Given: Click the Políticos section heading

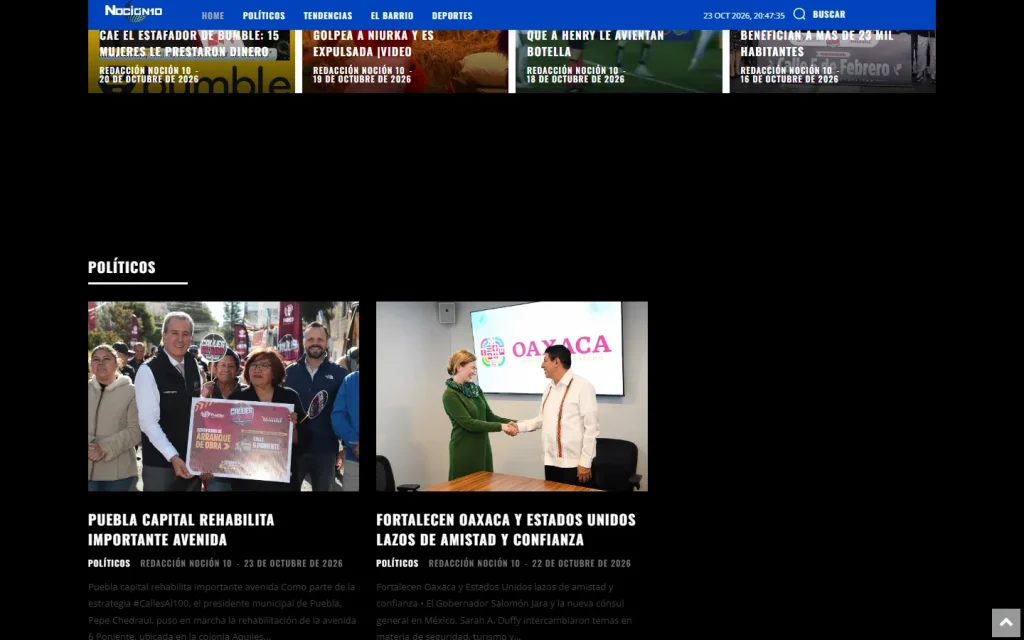Looking at the screenshot, I should point(122,267).
